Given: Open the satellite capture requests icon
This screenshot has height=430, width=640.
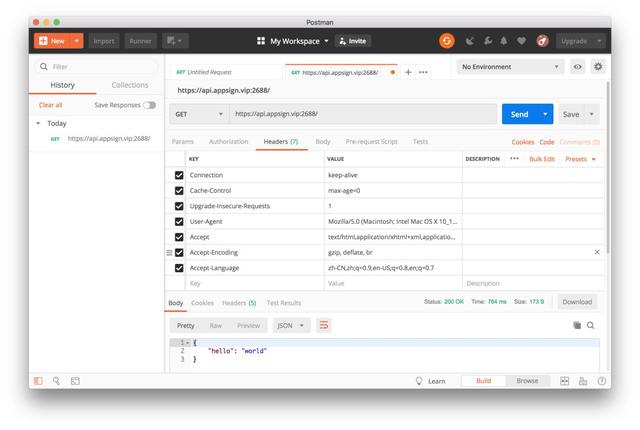Looking at the screenshot, I should coord(470,41).
